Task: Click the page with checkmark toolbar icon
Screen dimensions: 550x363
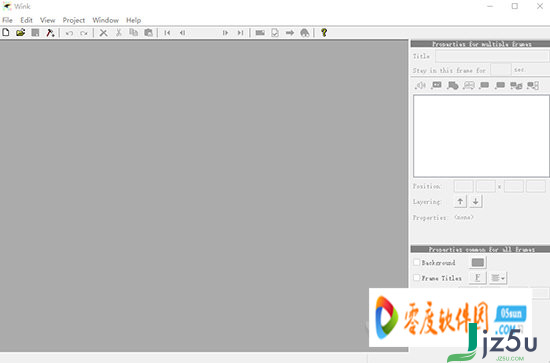Action: click(275, 33)
